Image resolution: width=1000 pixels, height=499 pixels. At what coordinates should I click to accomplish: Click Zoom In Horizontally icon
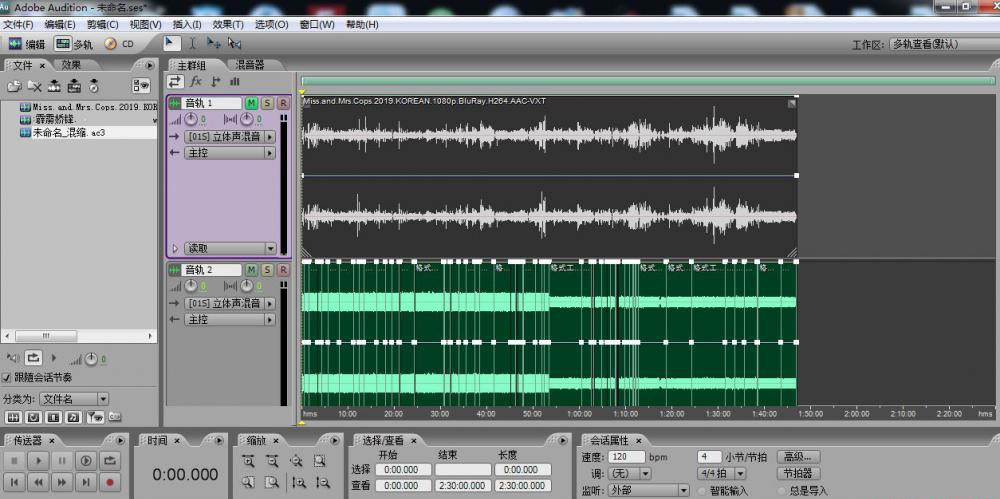click(x=248, y=461)
